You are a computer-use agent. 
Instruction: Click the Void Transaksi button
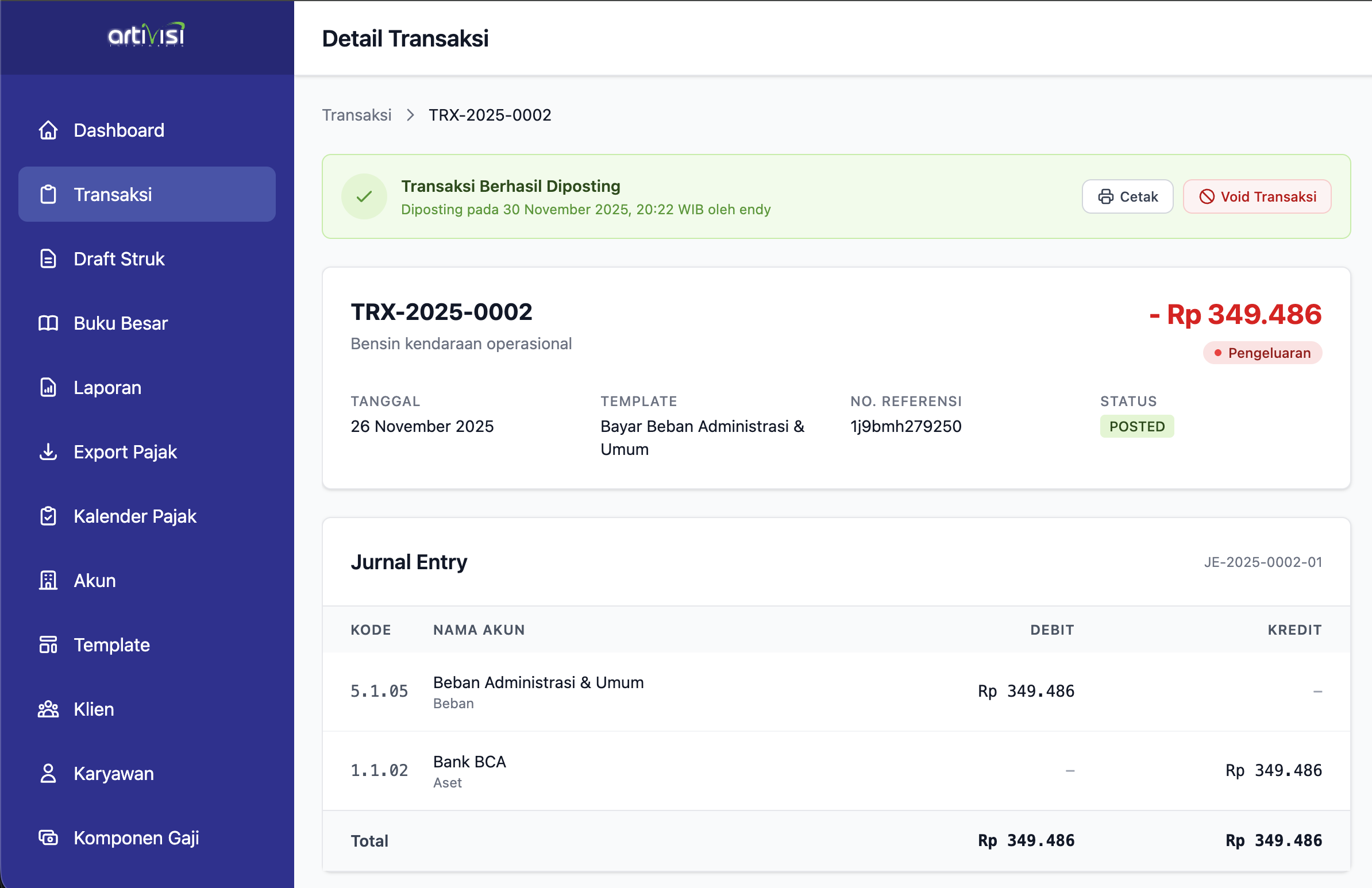(1257, 196)
